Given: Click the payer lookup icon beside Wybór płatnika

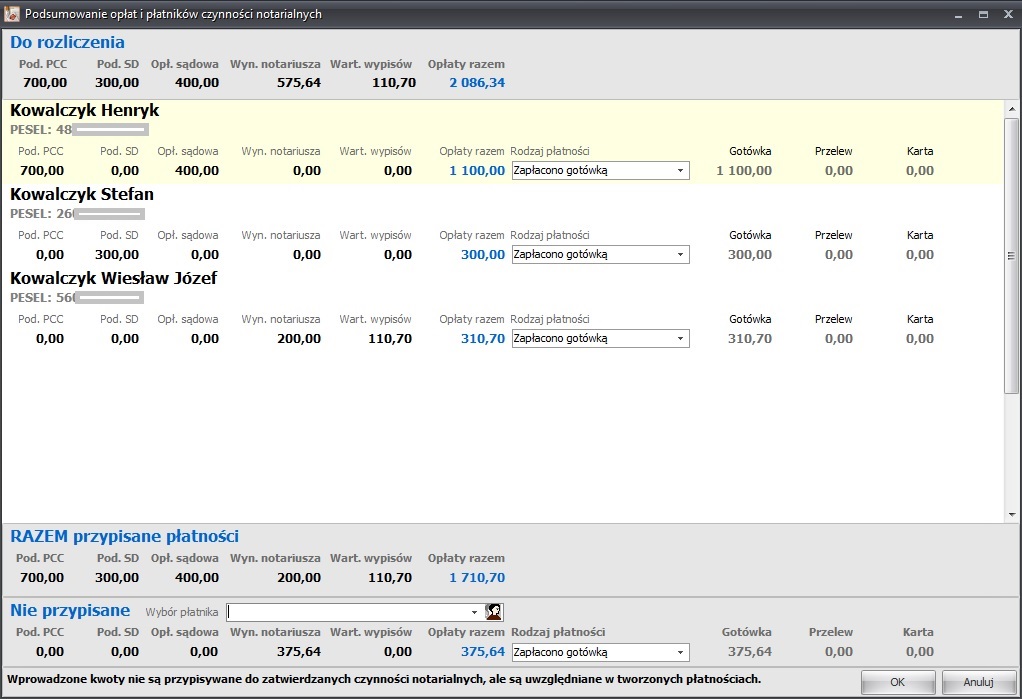Looking at the screenshot, I should click(493, 612).
